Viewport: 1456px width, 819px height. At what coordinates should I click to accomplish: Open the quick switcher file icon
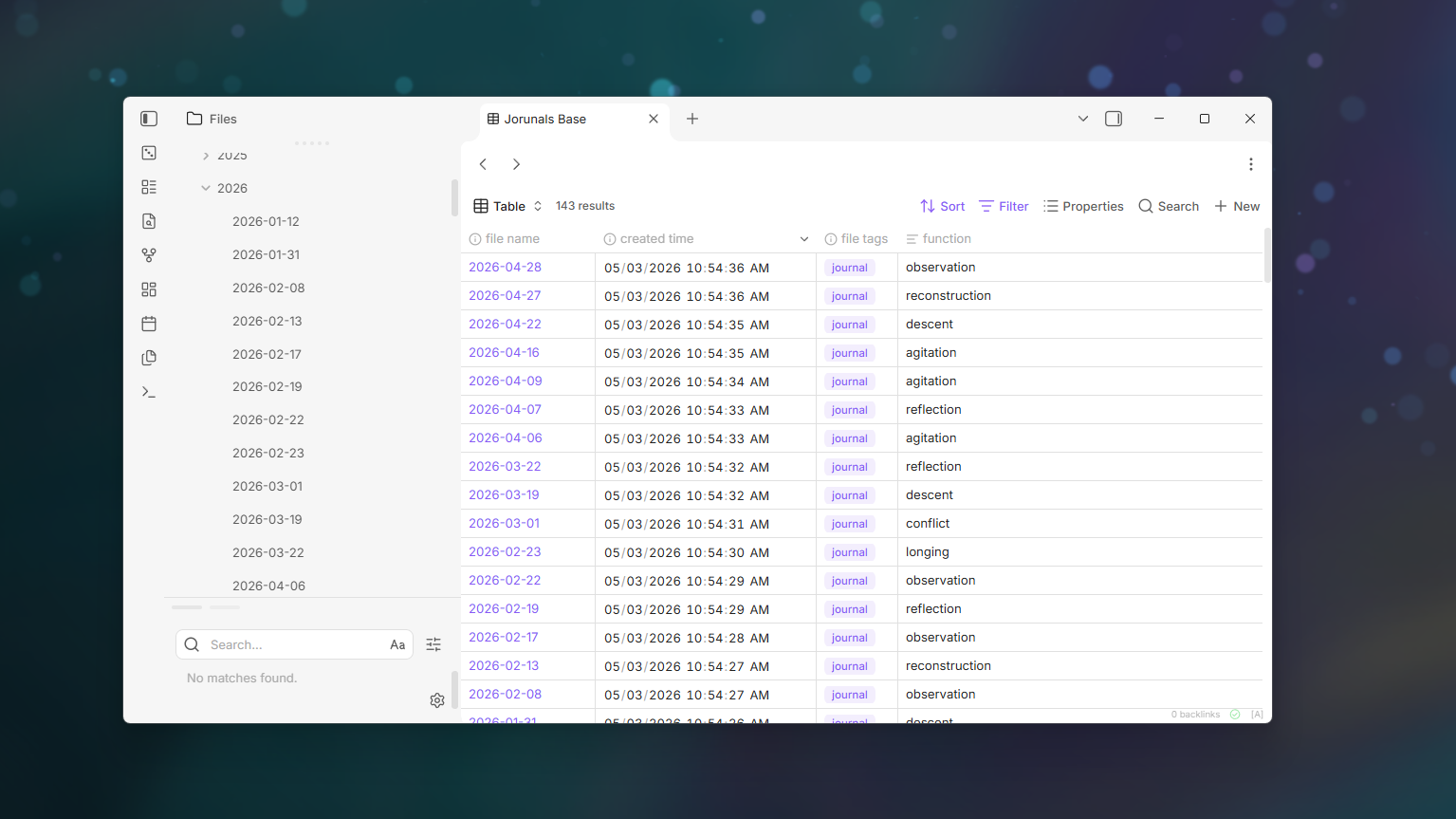149,221
